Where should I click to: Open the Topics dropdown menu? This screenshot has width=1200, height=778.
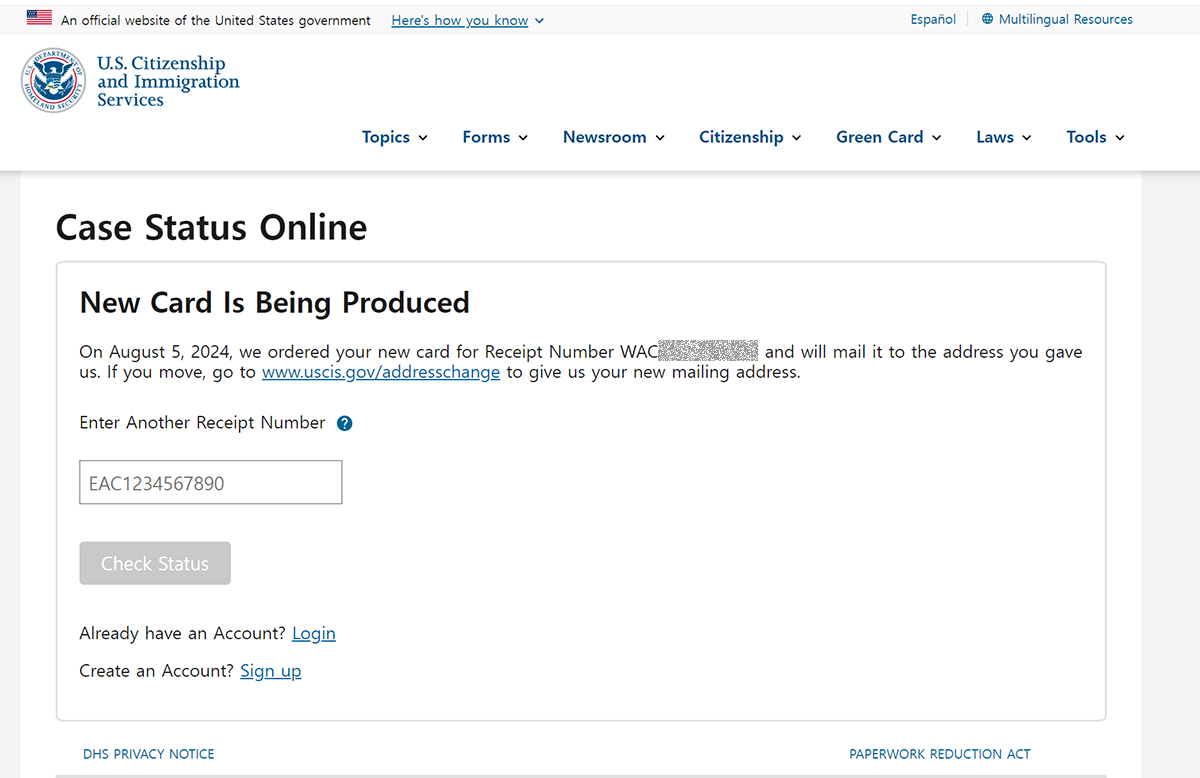click(395, 137)
